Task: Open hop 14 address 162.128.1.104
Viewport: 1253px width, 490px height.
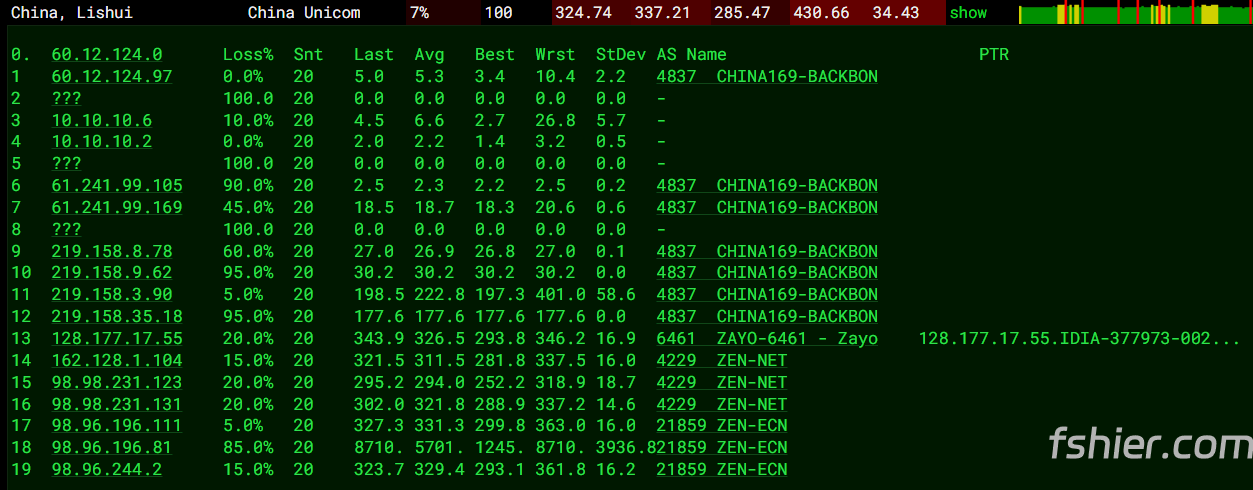Action: [x=117, y=361]
